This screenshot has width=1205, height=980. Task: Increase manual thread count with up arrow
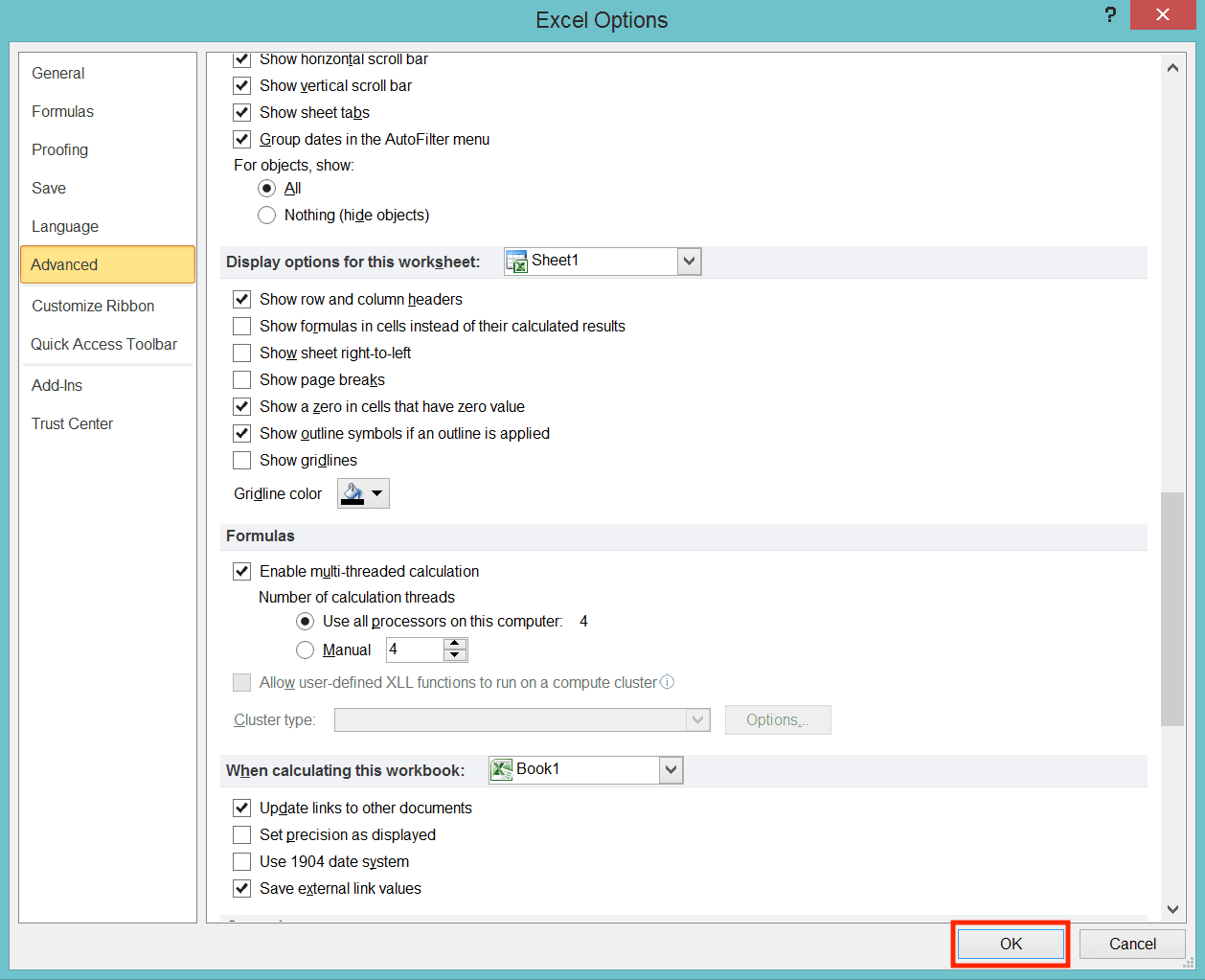pyautogui.click(x=455, y=644)
